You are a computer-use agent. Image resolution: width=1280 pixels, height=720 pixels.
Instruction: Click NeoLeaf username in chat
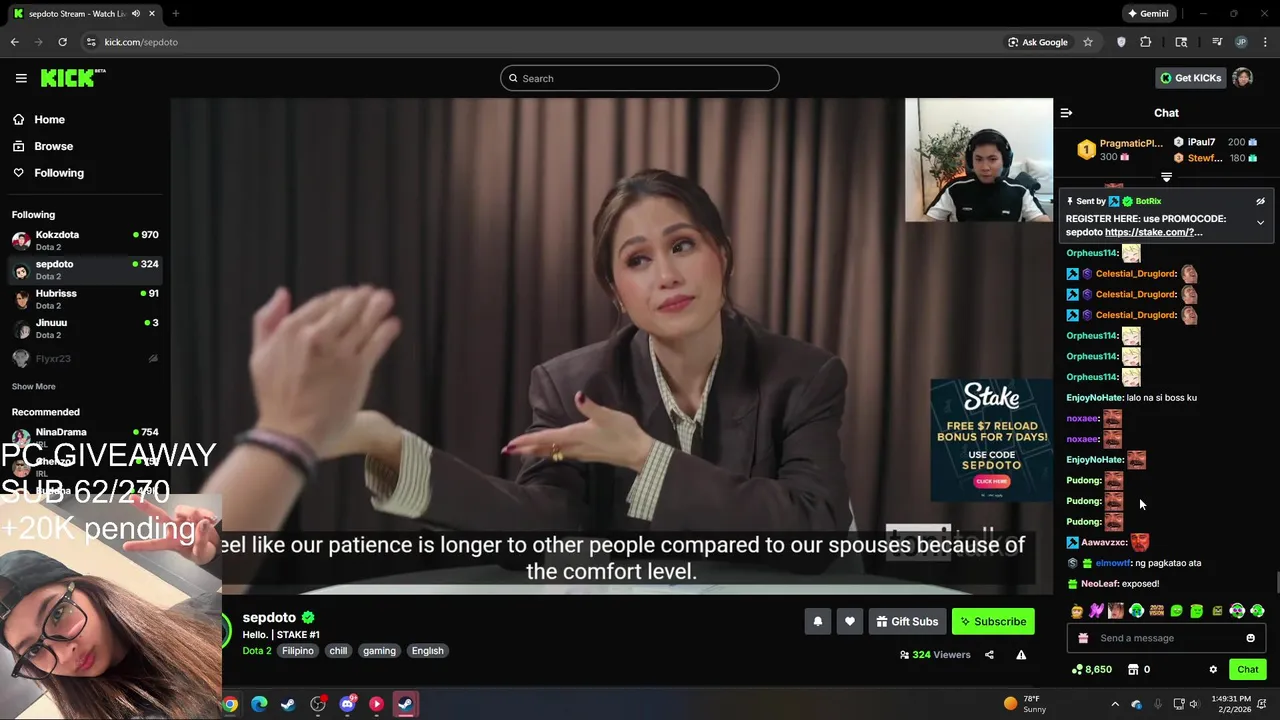(x=1100, y=584)
